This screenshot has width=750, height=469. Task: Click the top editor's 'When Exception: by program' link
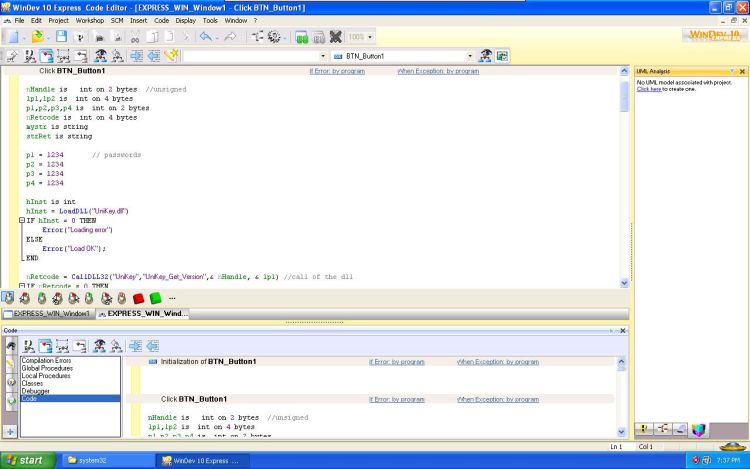438,71
